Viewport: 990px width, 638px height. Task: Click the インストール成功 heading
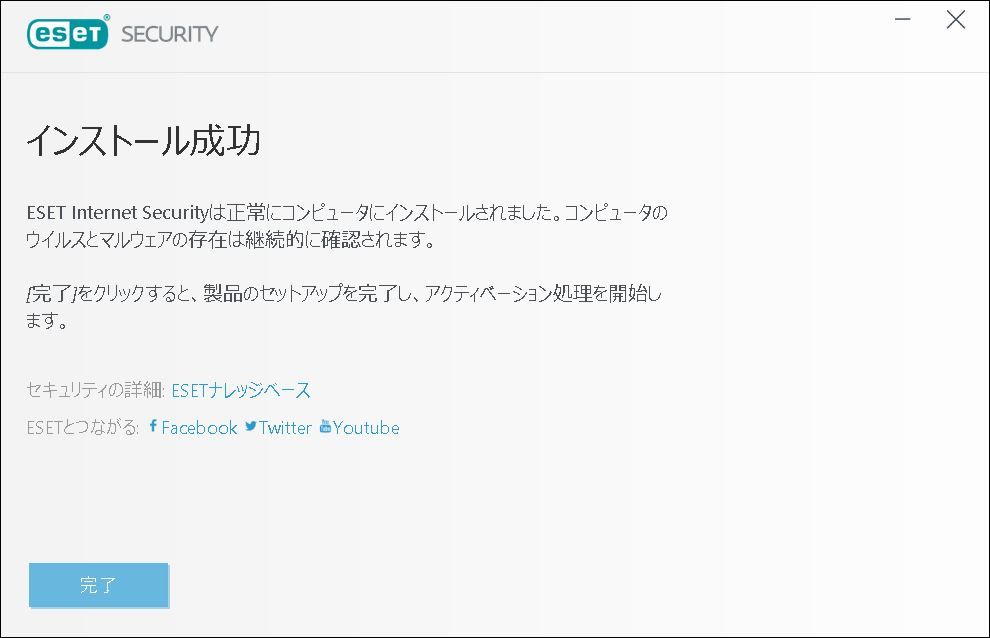tap(143, 140)
